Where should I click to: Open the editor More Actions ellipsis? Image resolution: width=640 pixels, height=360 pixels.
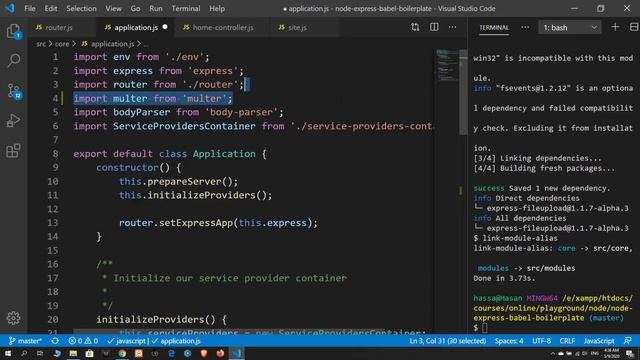453,27
